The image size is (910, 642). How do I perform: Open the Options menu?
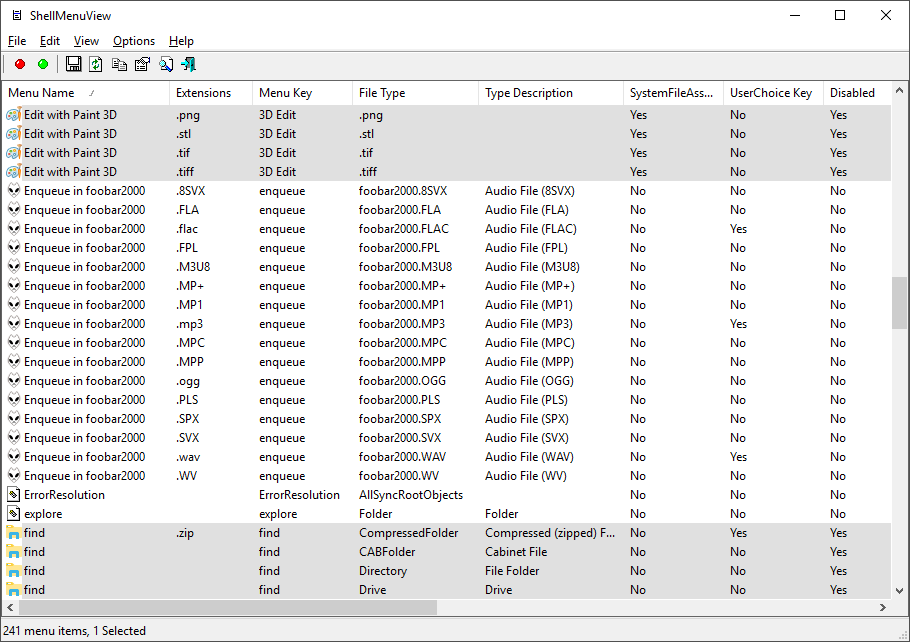(134, 41)
